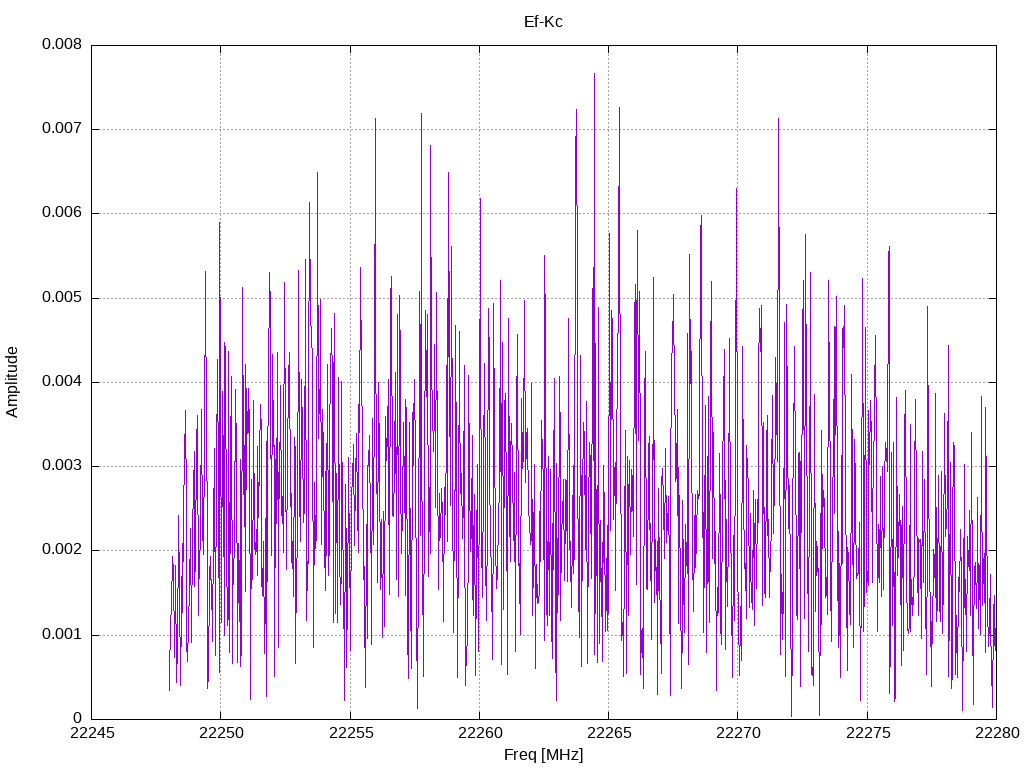
Task: Click the x-axis tick 22280
Action: pyautogui.click(x=997, y=733)
